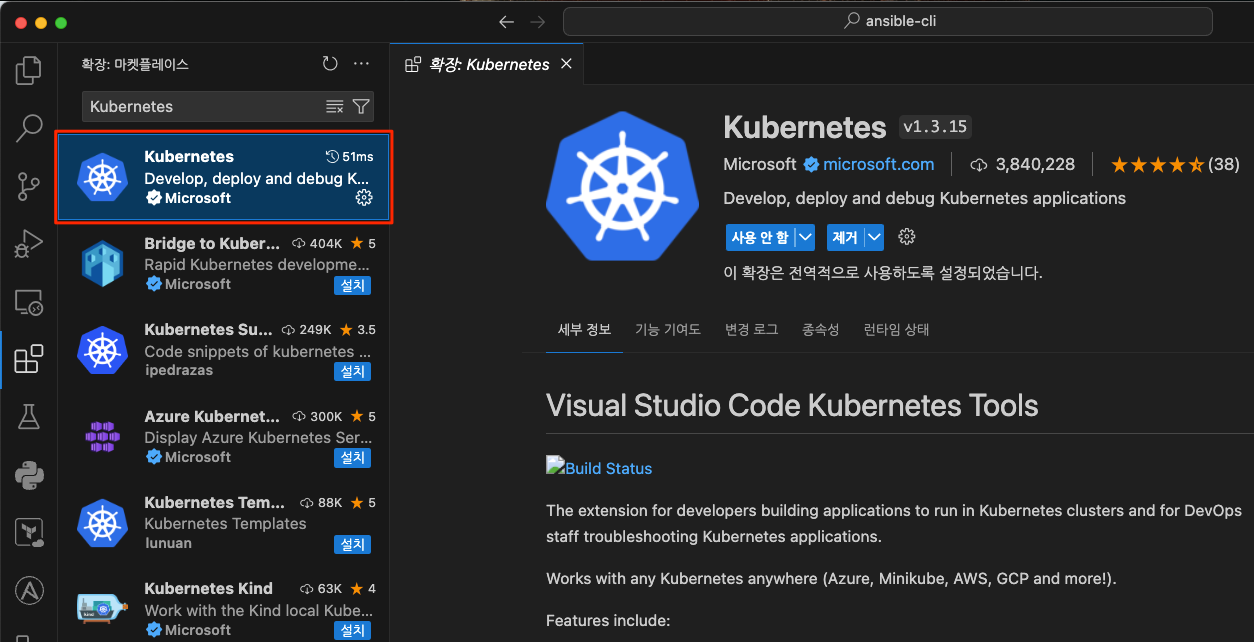This screenshot has height=642, width=1254.
Task: Open the Ansible activity bar icon
Action: coord(29,590)
